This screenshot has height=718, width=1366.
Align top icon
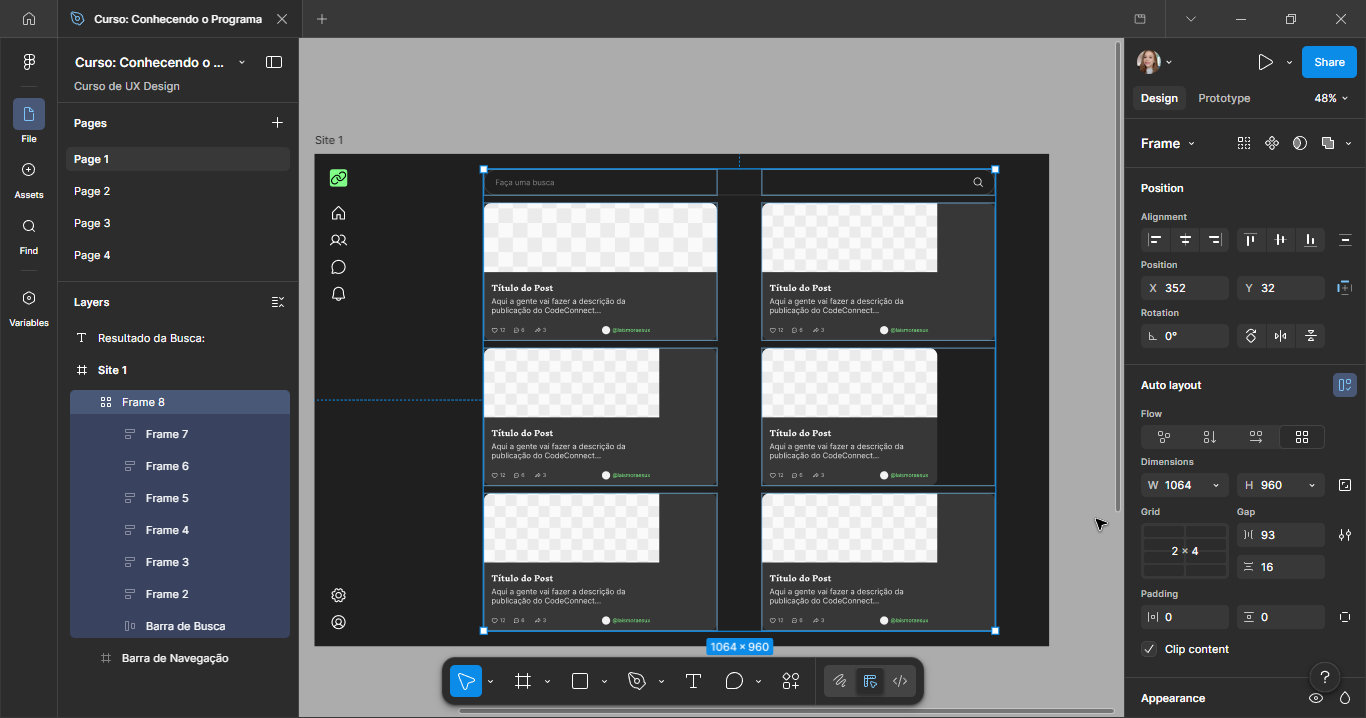(x=1250, y=240)
